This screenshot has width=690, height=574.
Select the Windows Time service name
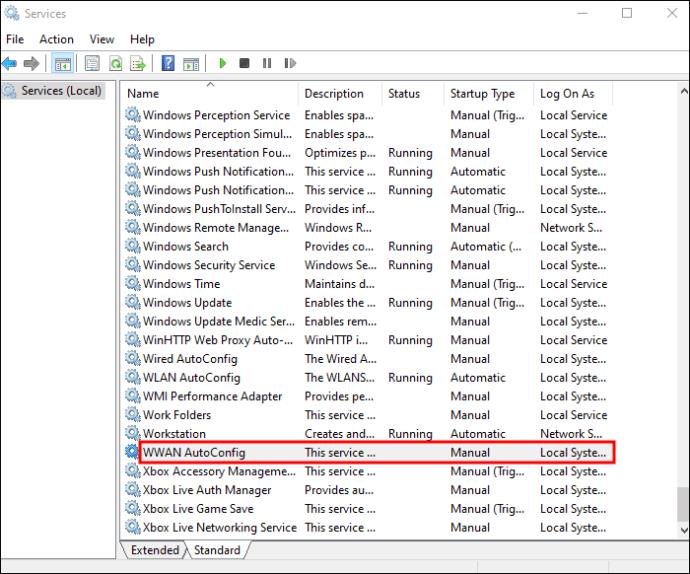tap(181, 284)
